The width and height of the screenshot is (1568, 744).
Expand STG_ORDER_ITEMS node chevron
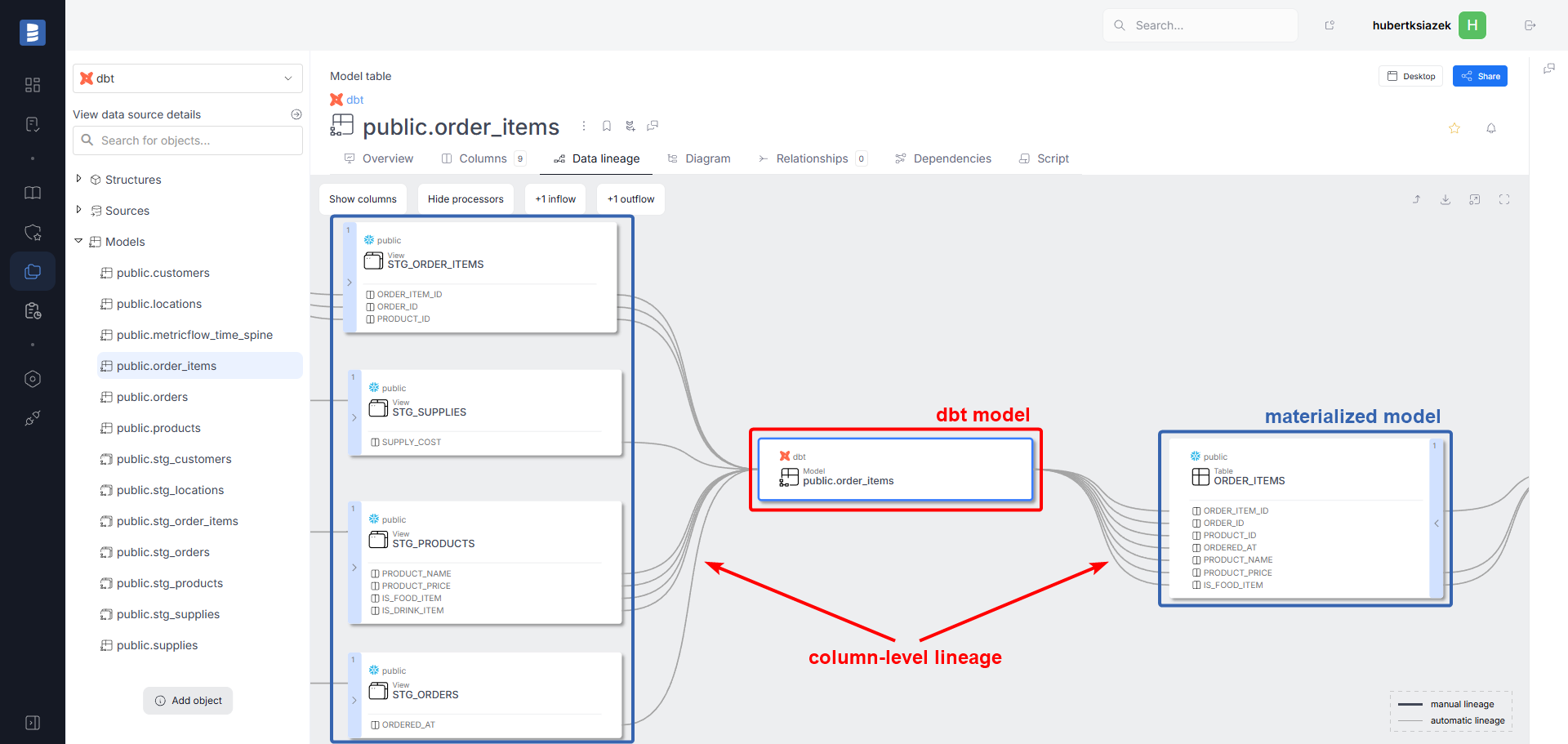(350, 283)
